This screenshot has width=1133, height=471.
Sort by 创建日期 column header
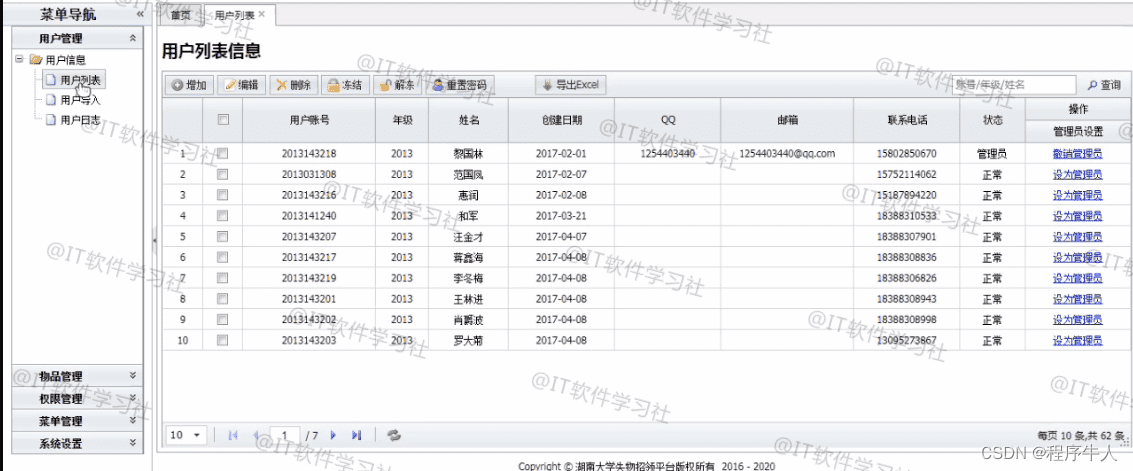click(x=561, y=120)
